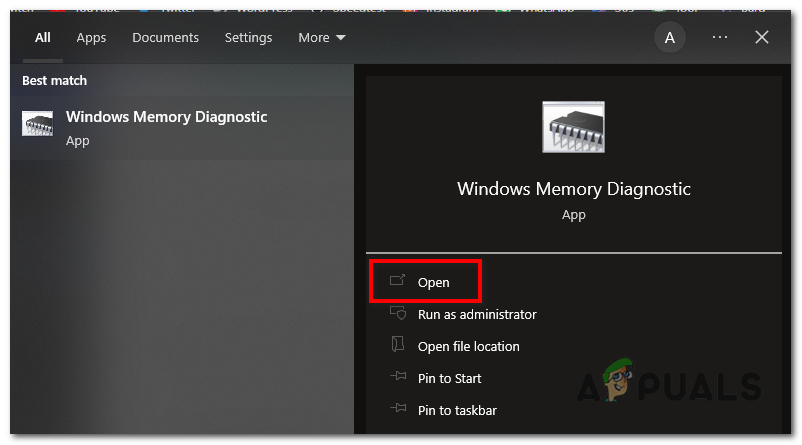Choose Pin to taskbar

click(x=457, y=411)
